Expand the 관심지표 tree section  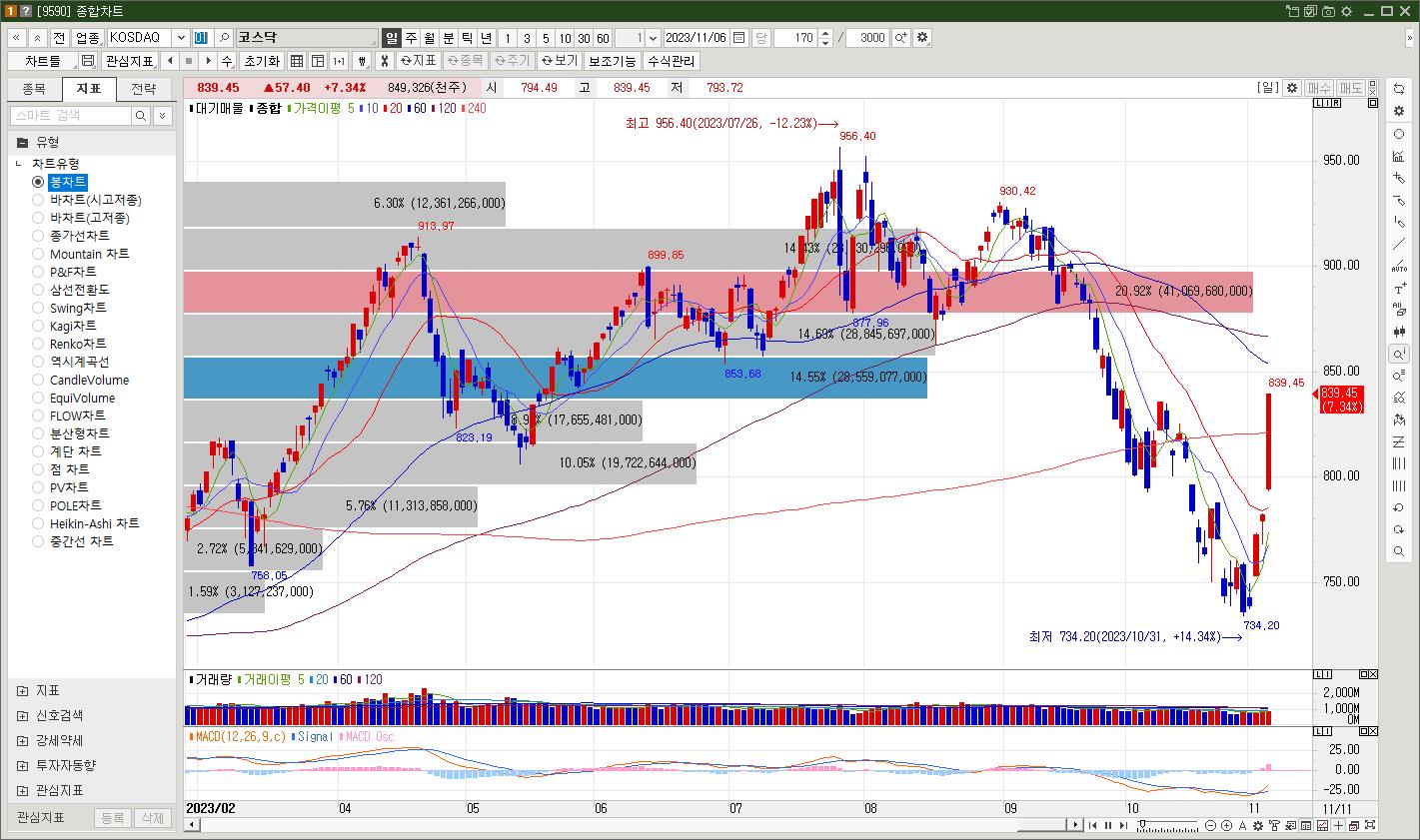23,790
